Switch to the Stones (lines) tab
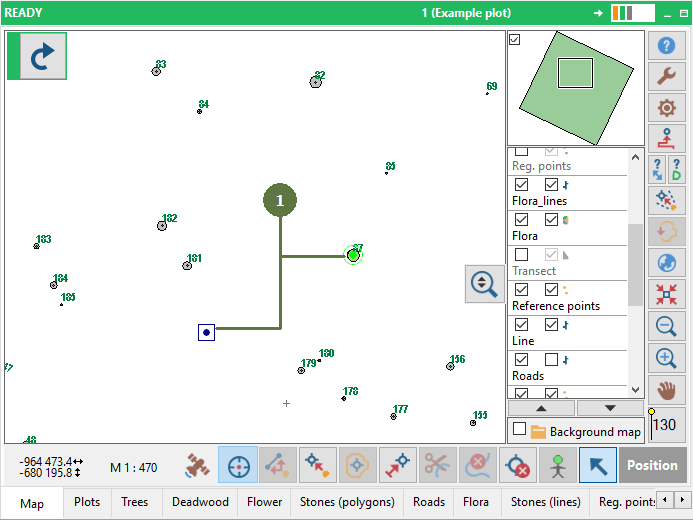 [545, 502]
